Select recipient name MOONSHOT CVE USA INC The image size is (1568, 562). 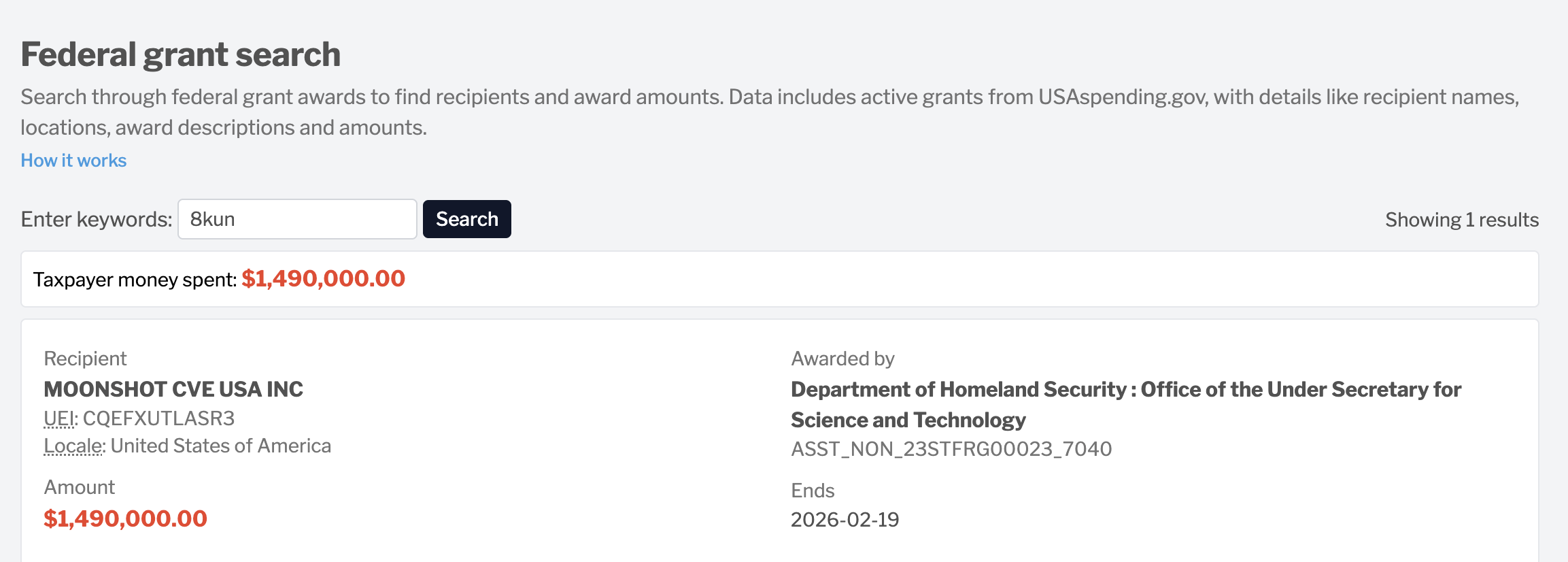[173, 389]
